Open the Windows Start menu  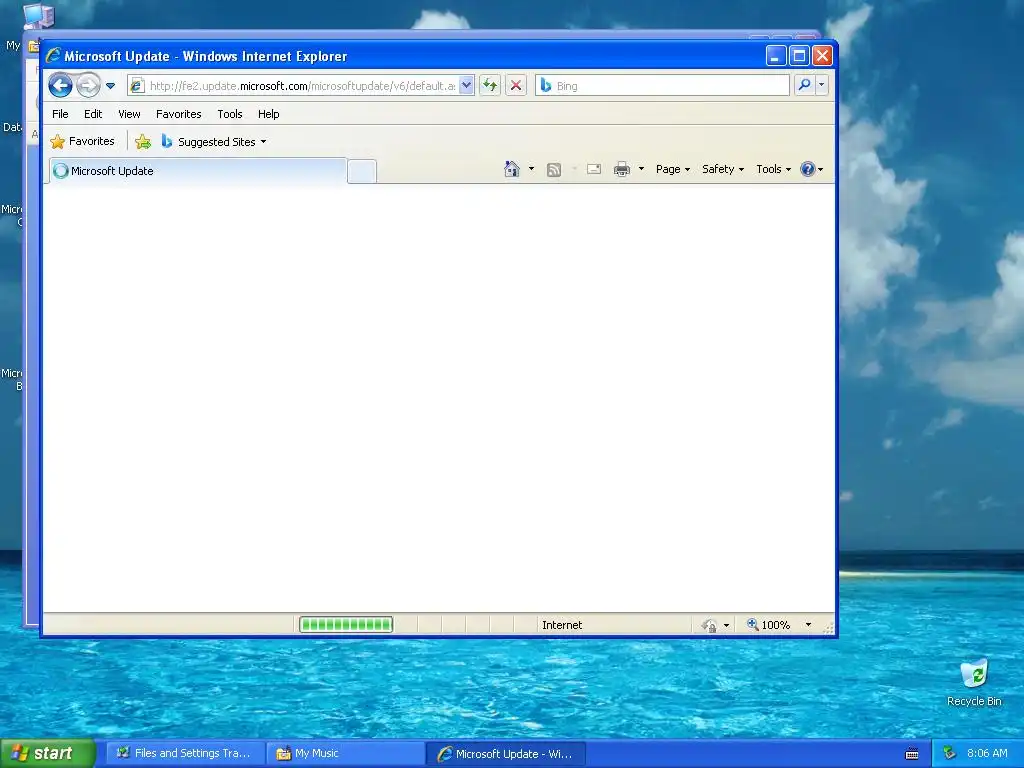pyautogui.click(x=47, y=753)
